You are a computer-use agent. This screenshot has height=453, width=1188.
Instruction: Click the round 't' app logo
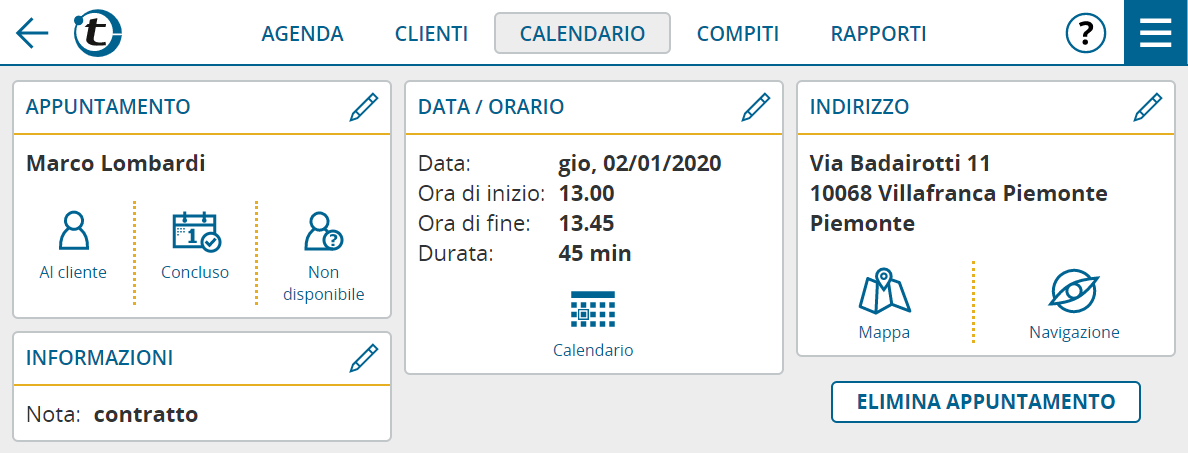tap(98, 33)
